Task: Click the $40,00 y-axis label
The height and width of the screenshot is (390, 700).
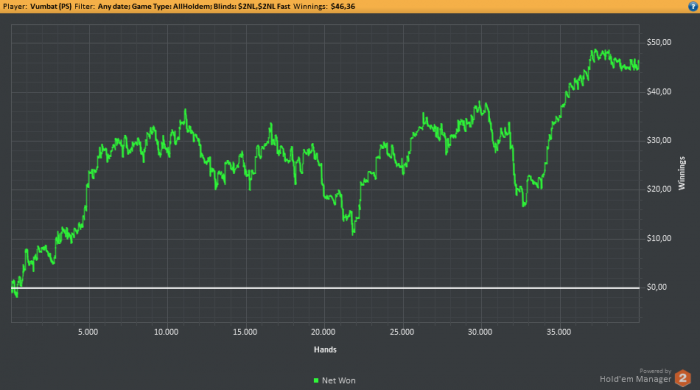Action: [x=659, y=91]
